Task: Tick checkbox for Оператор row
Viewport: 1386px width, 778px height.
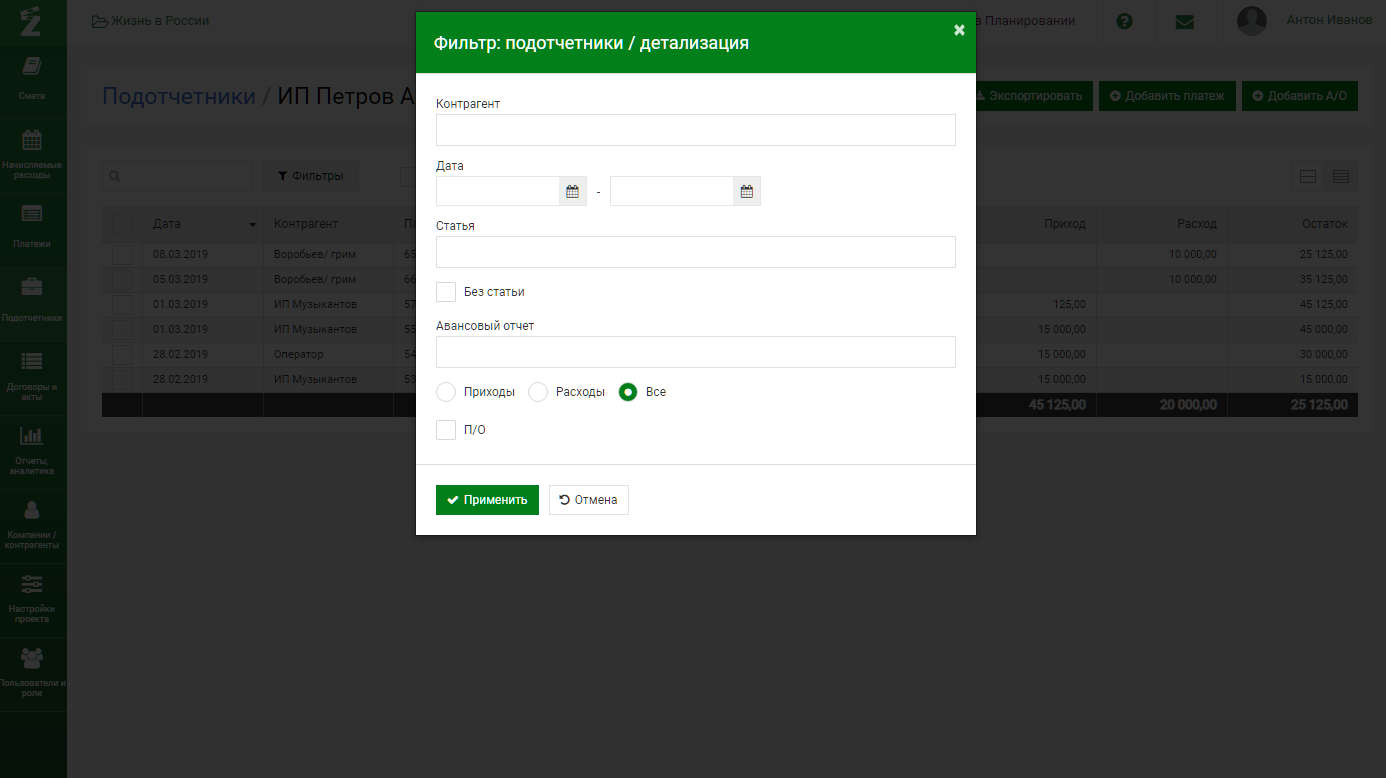Action: tap(122, 355)
